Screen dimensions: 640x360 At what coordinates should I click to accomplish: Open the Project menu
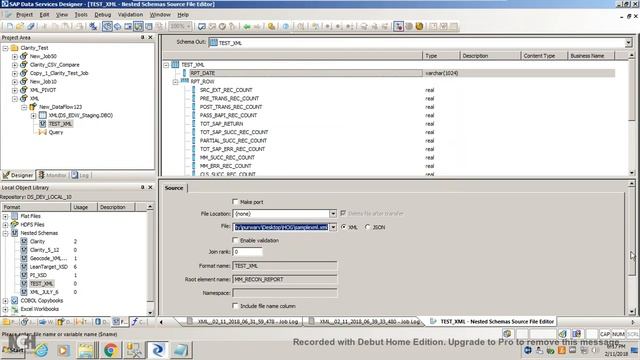[x=24, y=15]
